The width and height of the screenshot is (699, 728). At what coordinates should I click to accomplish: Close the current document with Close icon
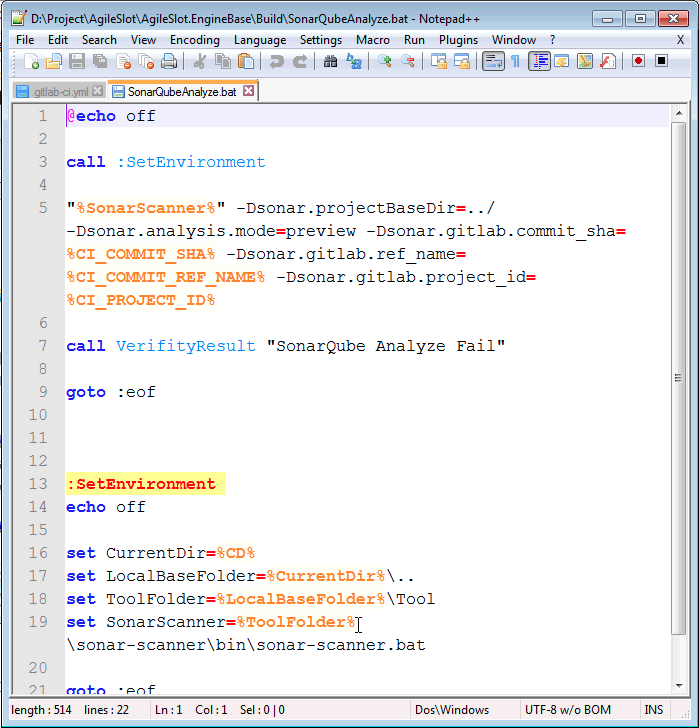[x=123, y=61]
